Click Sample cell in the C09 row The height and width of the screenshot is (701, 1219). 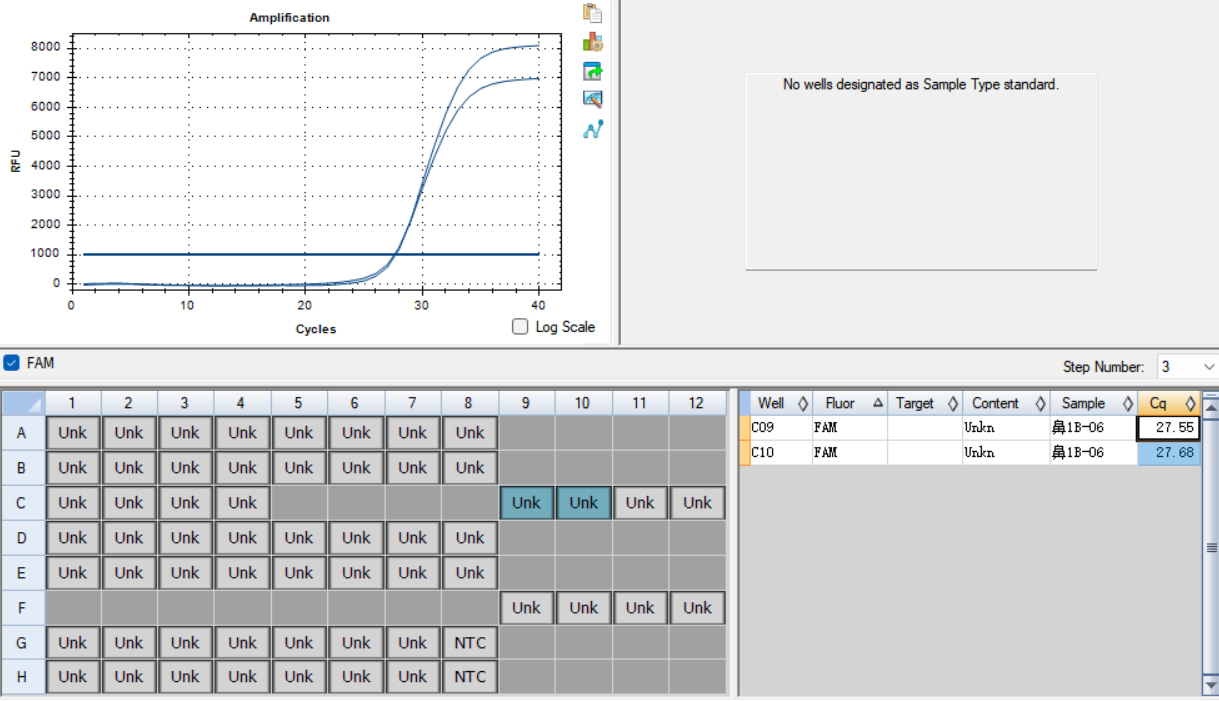[x=1093, y=428]
